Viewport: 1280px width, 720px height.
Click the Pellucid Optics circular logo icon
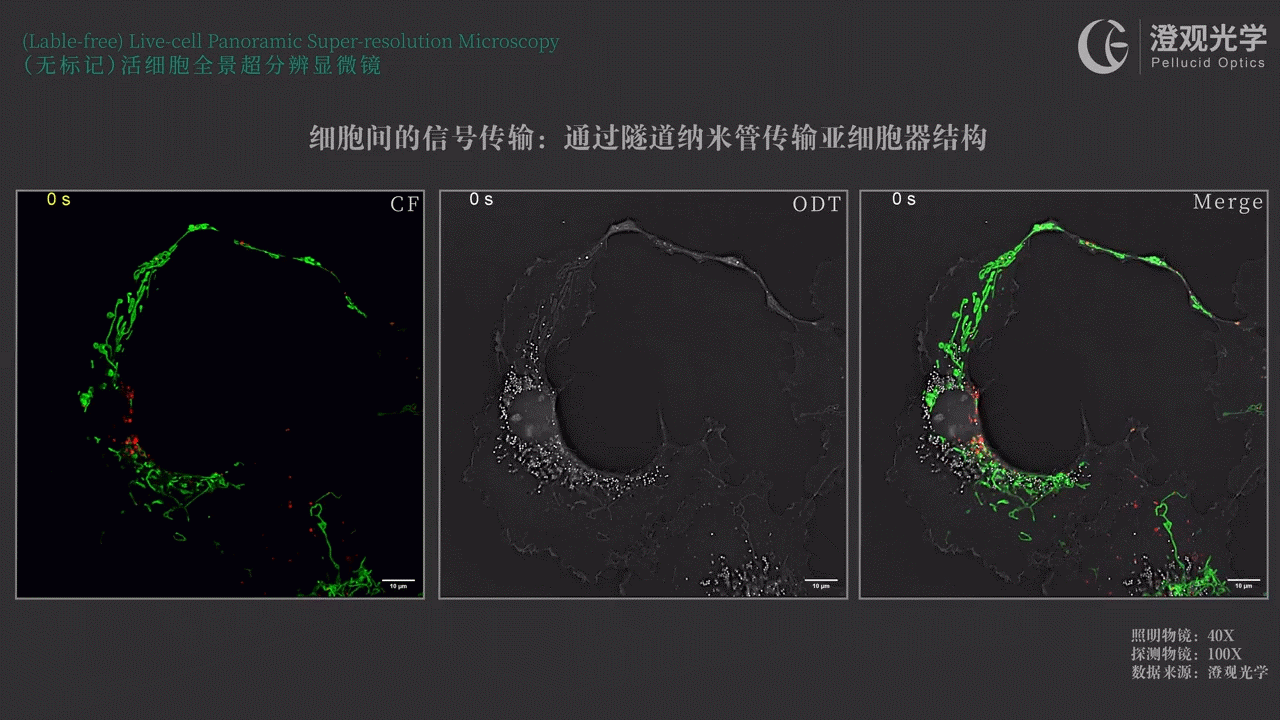click(x=1103, y=46)
